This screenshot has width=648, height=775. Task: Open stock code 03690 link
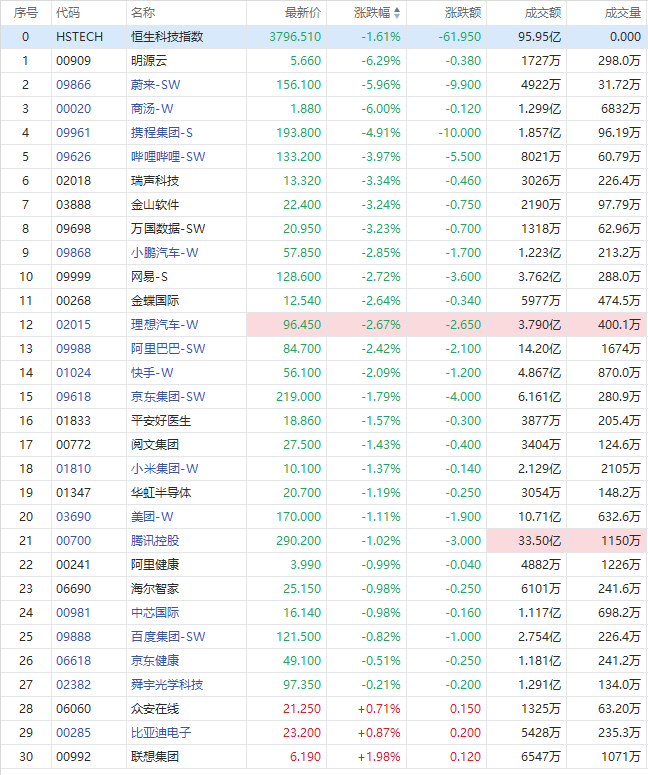click(74, 517)
